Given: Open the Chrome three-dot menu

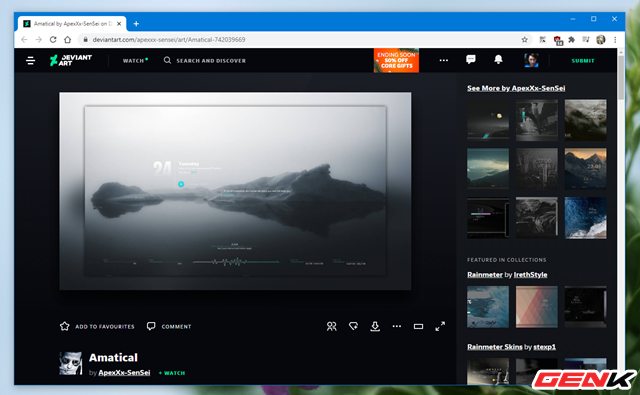Looking at the screenshot, I should (615, 40).
